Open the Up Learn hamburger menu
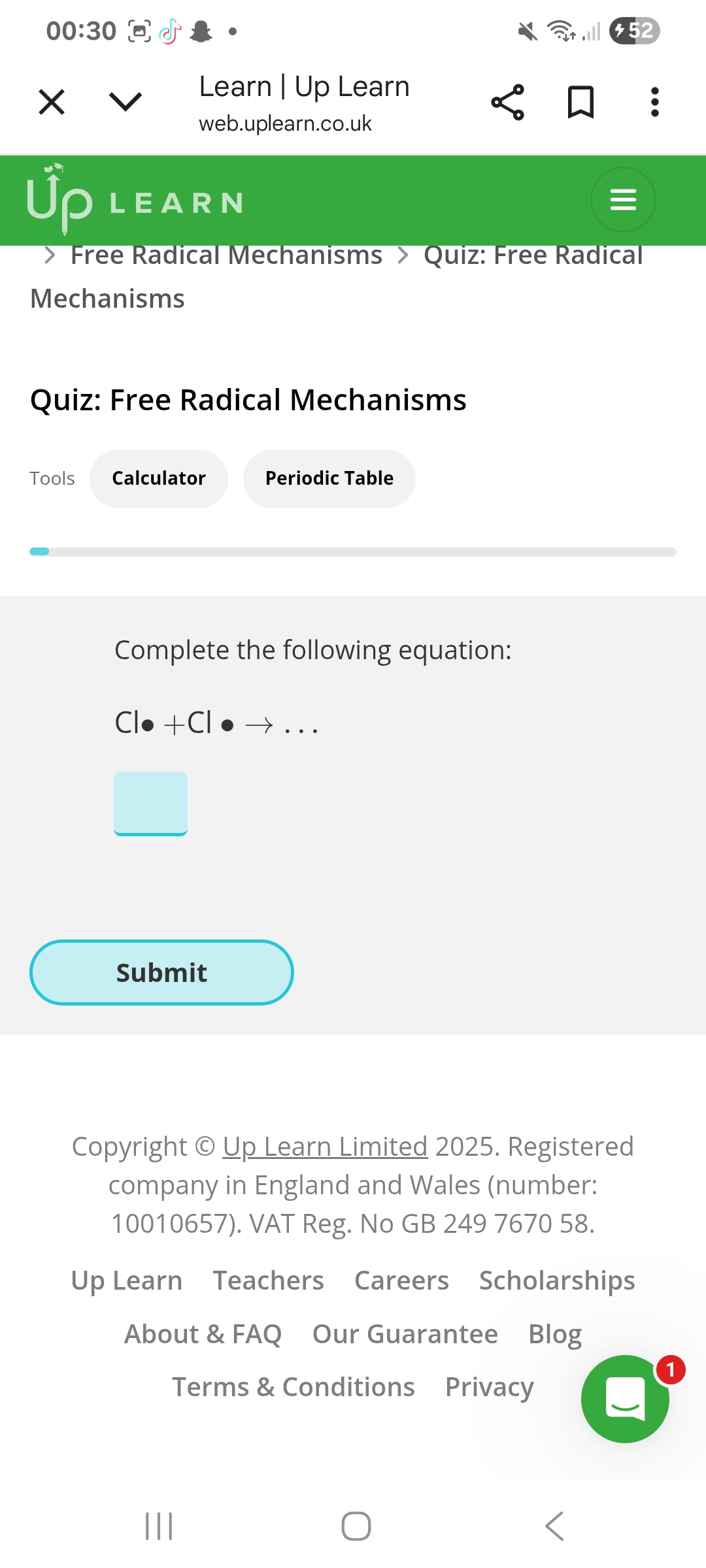This screenshot has width=706, height=1568. coord(623,200)
